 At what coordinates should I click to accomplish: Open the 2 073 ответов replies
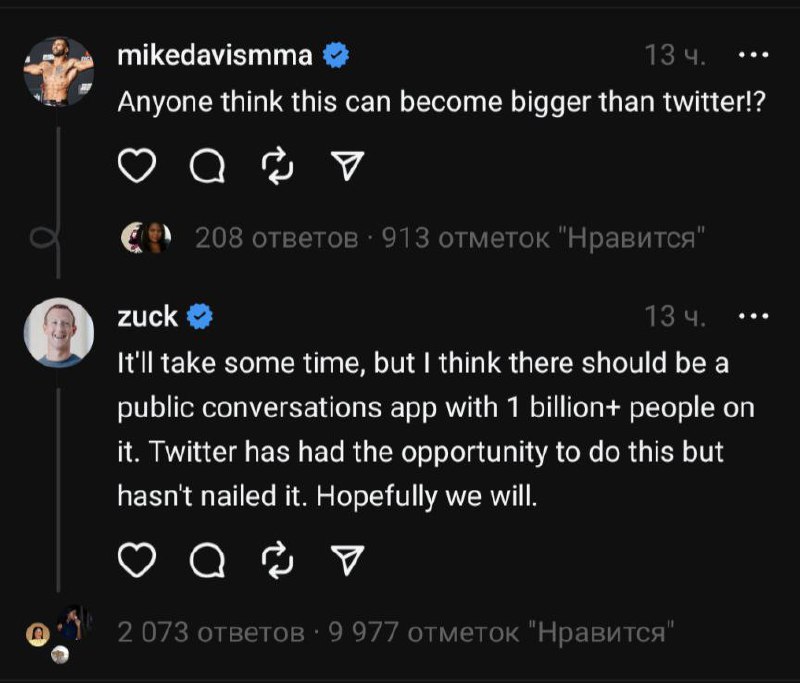[211, 632]
